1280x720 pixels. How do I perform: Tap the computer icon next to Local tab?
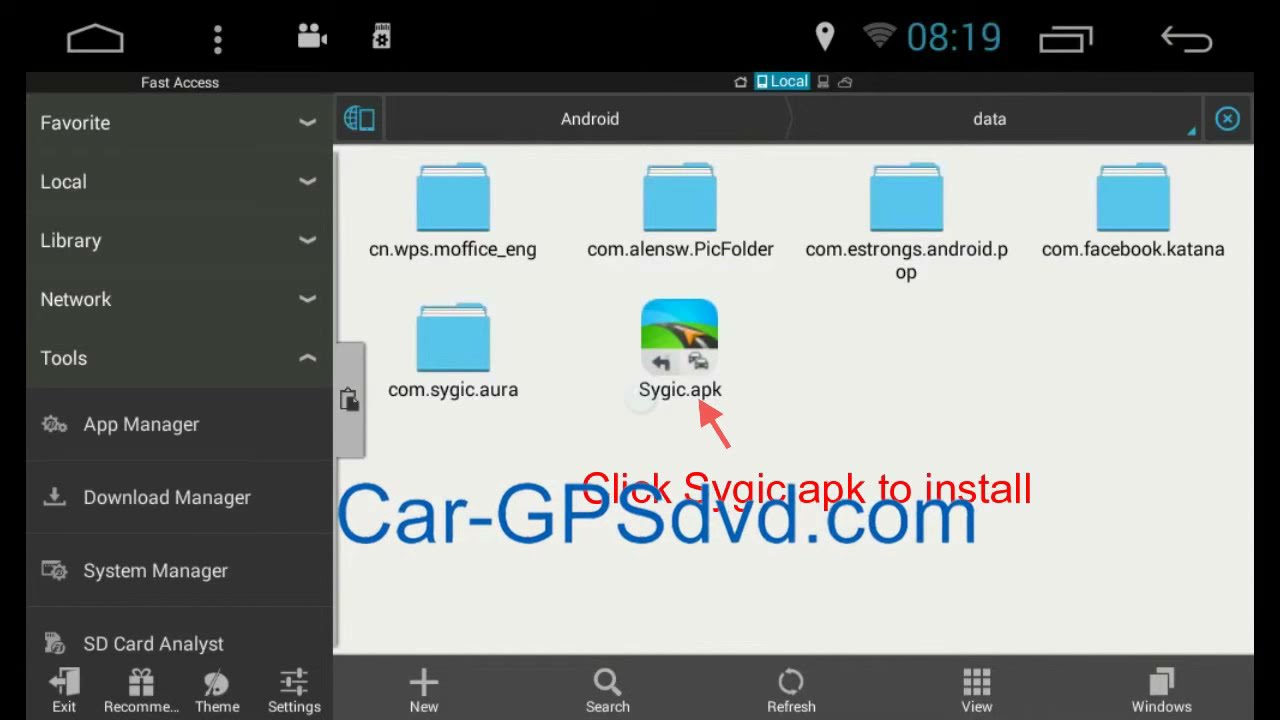coord(823,82)
